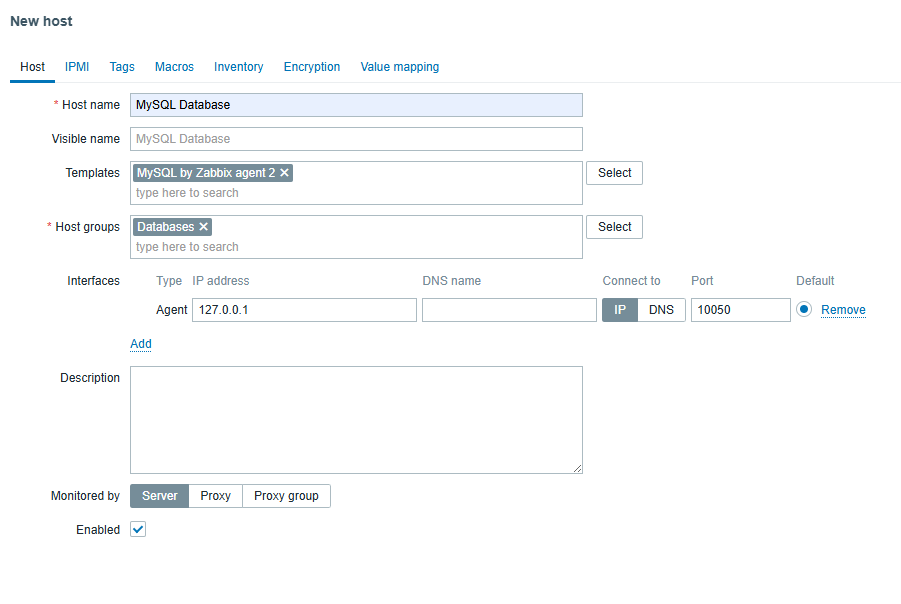Click the Remove interface link
The width and height of the screenshot is (901, 604).
click(843, 310)
